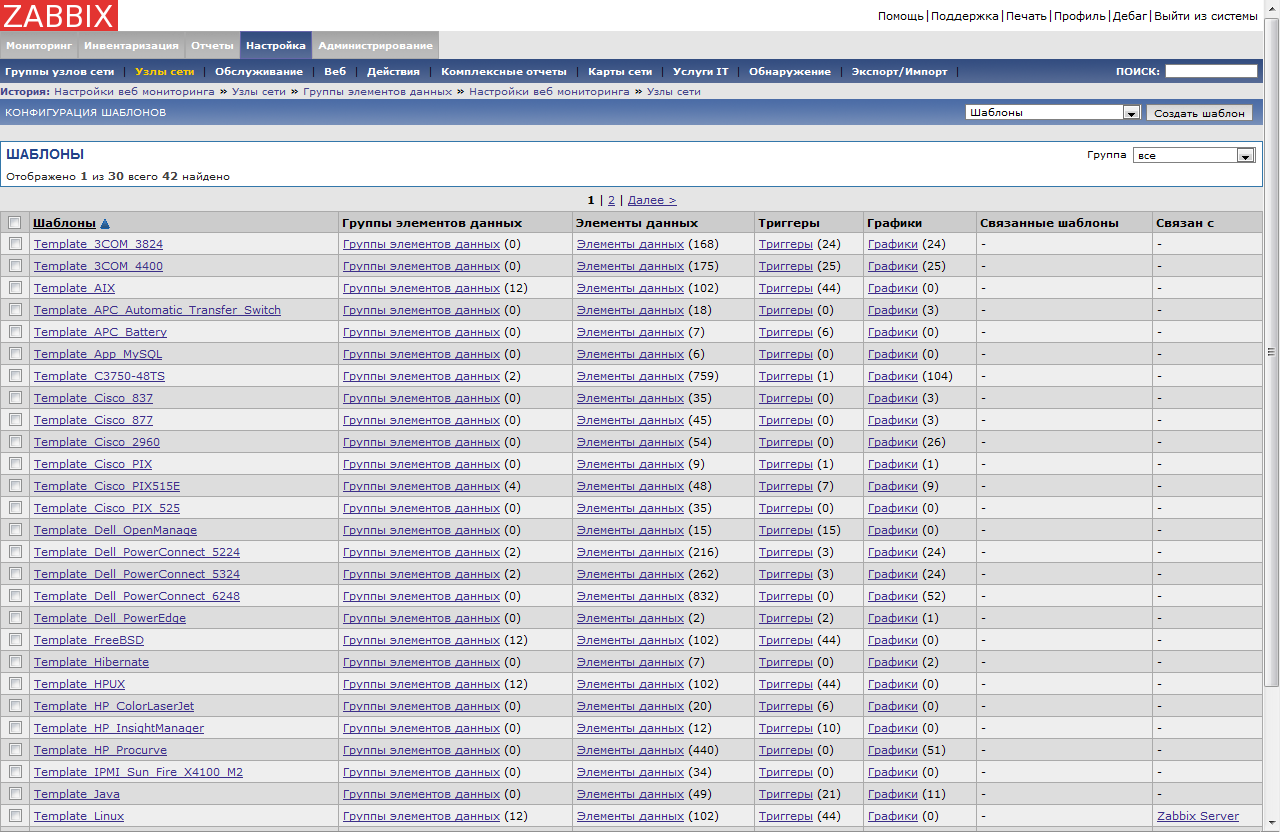The height and width of the screenshot is (832, 1280).
Task: Open the Мониторинг tab
Action: 39,46
